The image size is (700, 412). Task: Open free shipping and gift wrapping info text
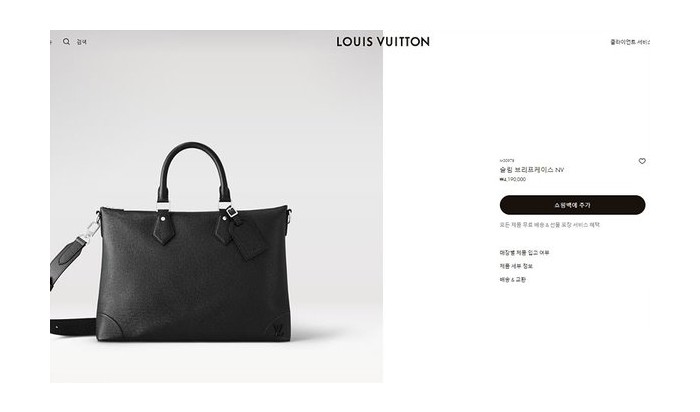pyautogui.click(x=550, y=225)
